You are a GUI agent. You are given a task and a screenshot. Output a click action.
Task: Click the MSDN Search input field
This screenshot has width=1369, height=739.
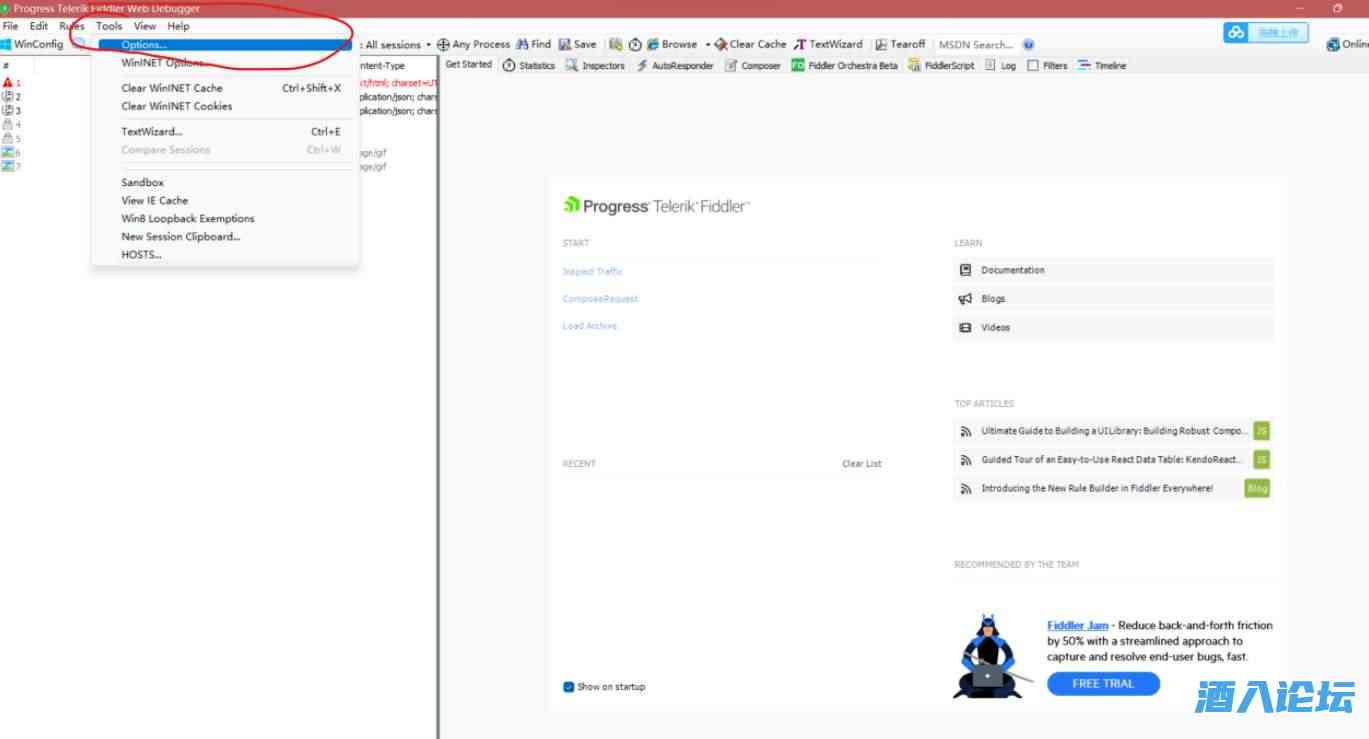[x=976, y=45]
